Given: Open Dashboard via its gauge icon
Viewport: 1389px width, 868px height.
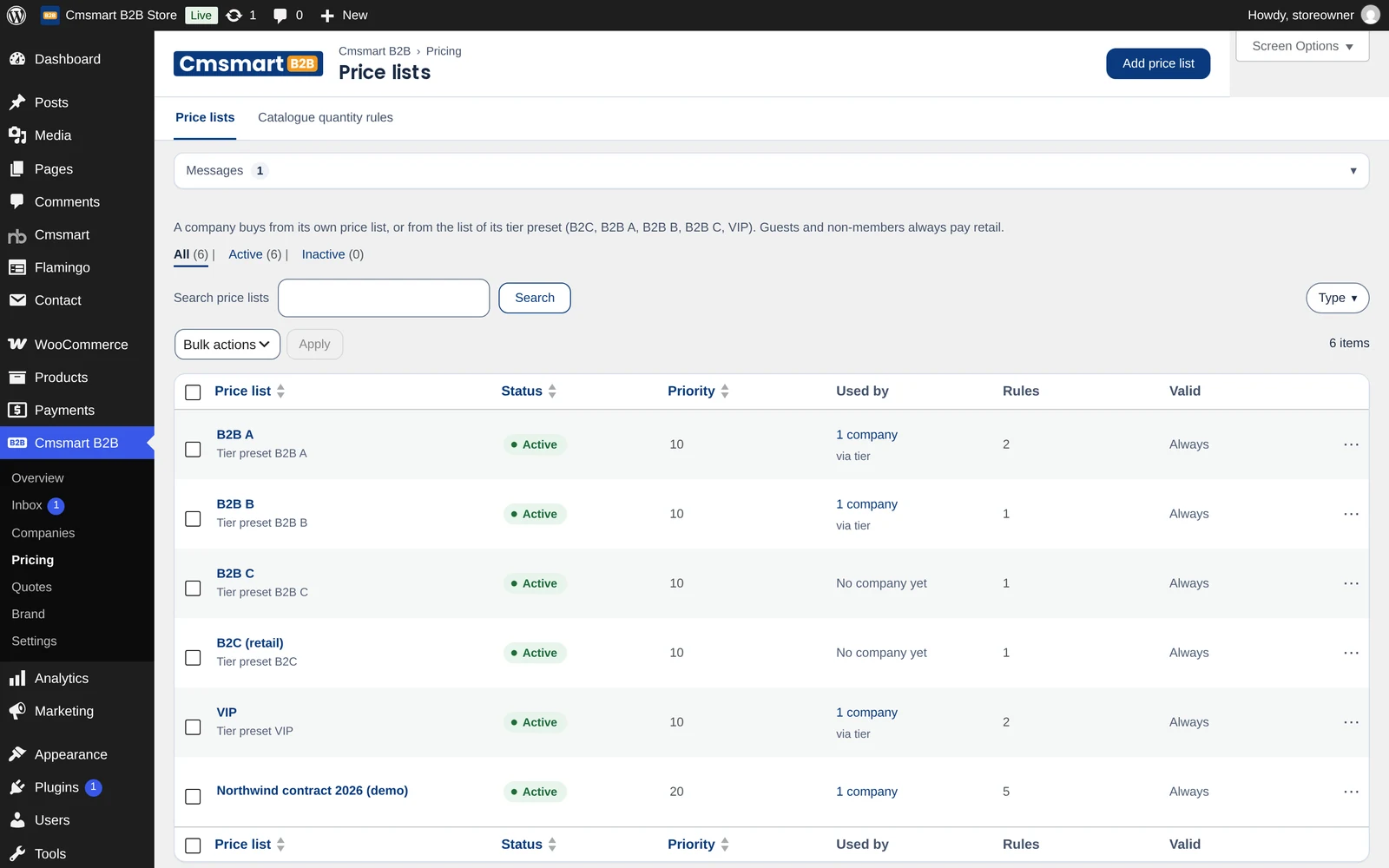Looking at the screenshot, I should [x=17, y=59].
